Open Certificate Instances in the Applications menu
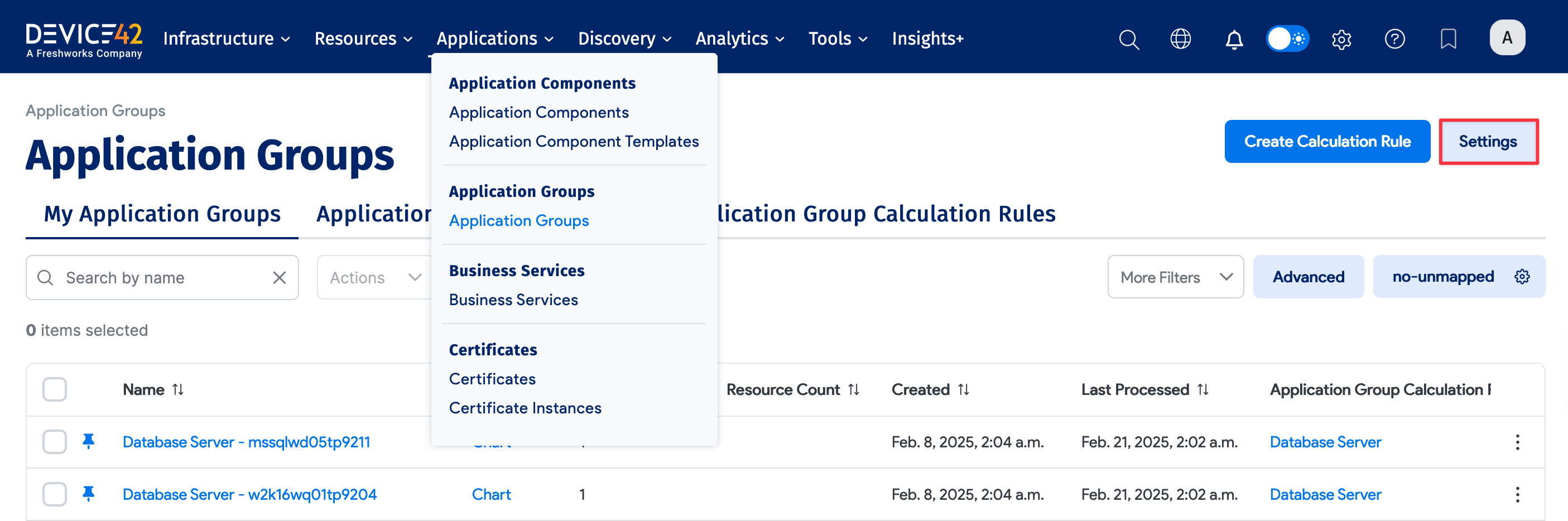Image resolution: width=1568 pixels, height=521 pixels. (x=525, y=408)
